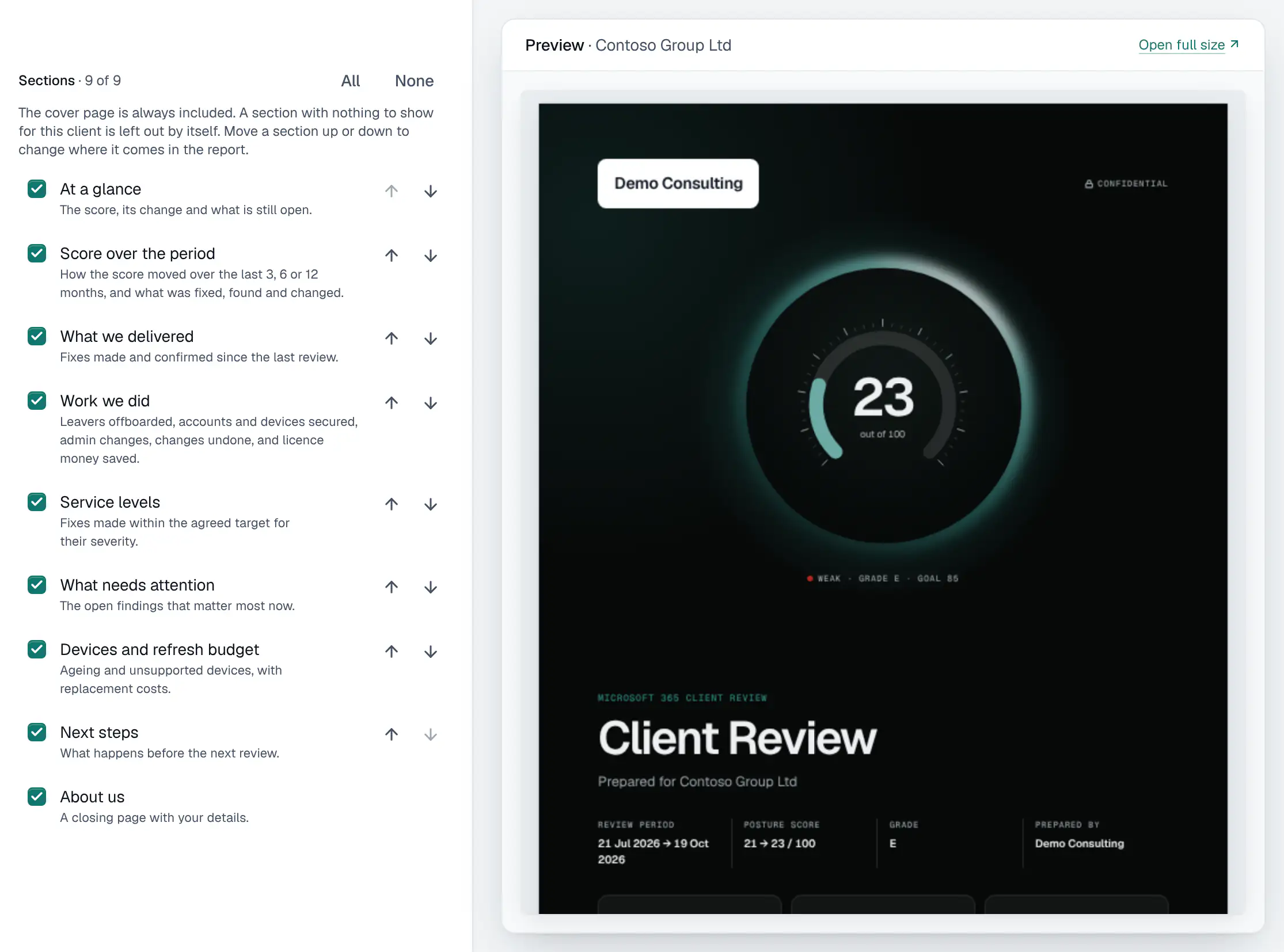Select All sections
Screen dimensions: 1284x952
(x=350, y=81)
